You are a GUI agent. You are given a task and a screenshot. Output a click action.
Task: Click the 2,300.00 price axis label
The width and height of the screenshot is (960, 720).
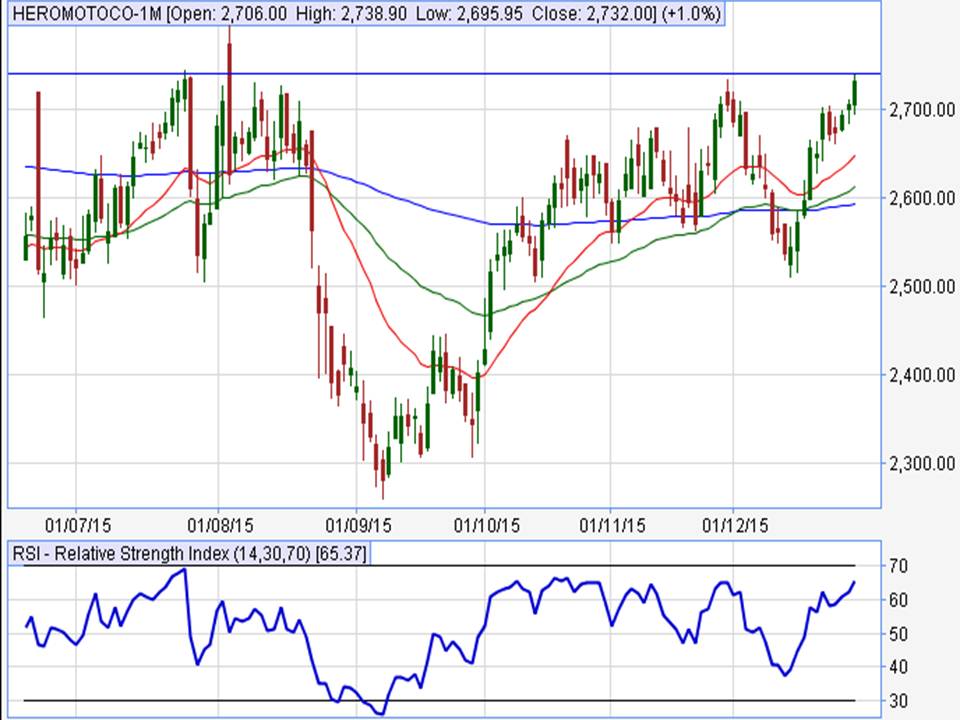coord(922,463)
